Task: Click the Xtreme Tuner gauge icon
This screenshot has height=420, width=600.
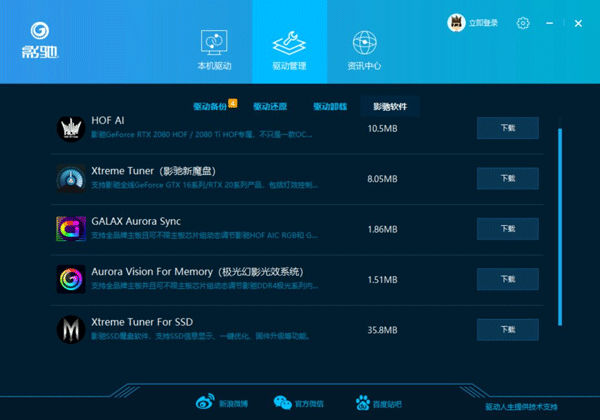Action: click(x=71, y=179)
